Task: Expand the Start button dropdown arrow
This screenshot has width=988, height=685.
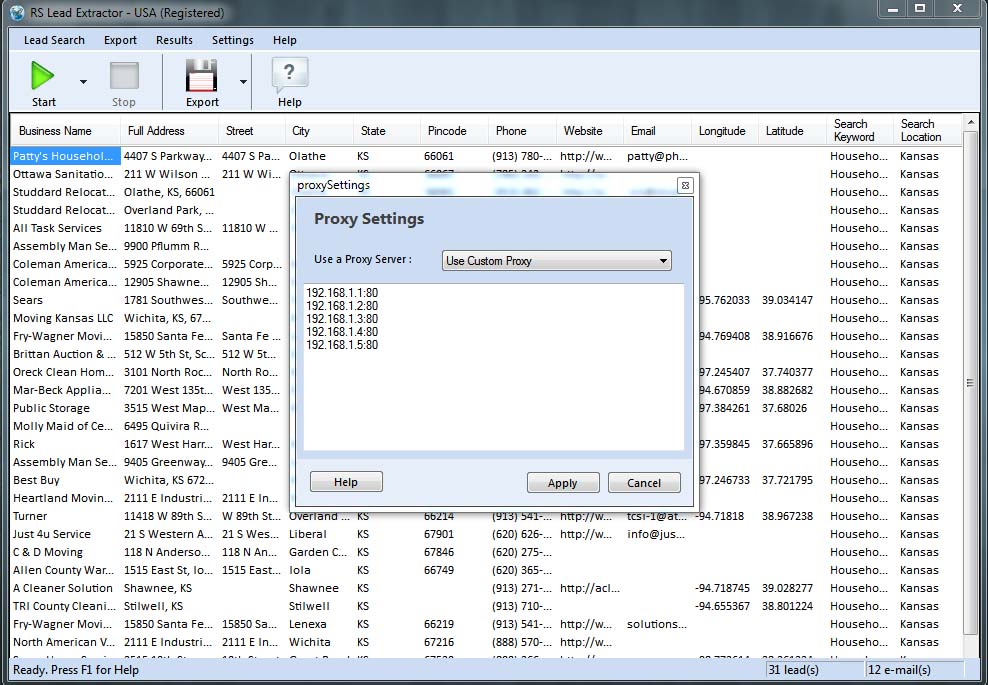Action: pyautogui.click(x=83, y=82)
